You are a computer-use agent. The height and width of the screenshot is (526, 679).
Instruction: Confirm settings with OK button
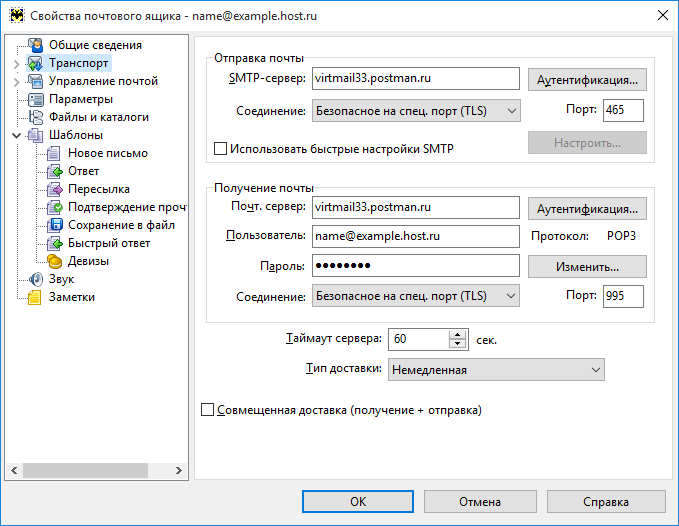click(358, 501)
